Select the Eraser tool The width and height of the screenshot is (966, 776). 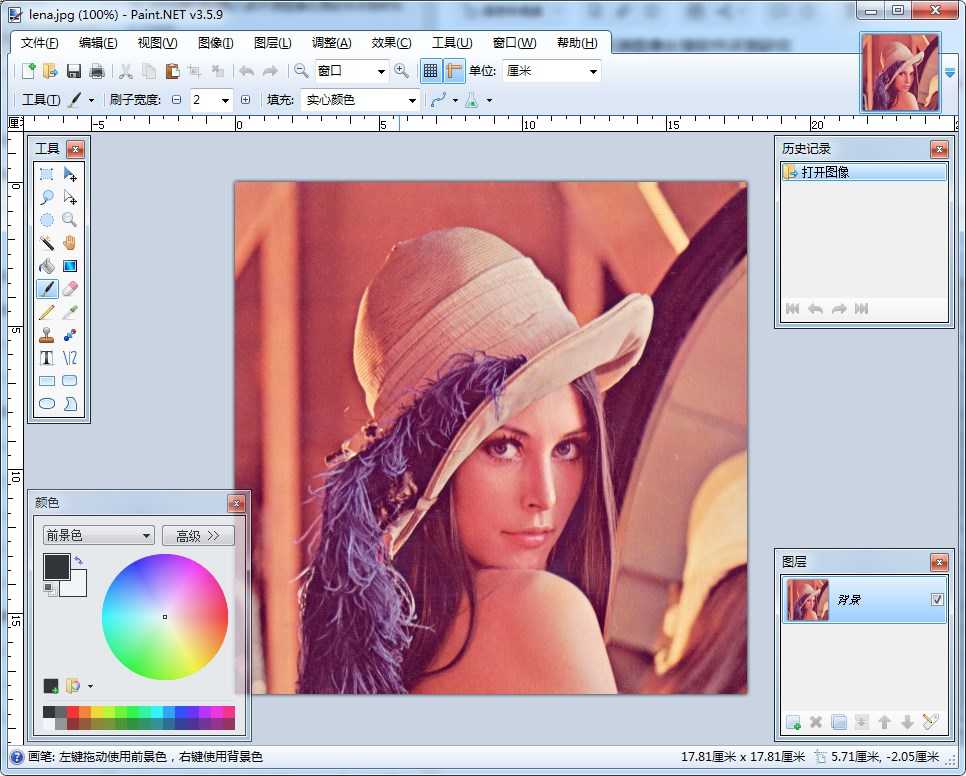(70, 288)
